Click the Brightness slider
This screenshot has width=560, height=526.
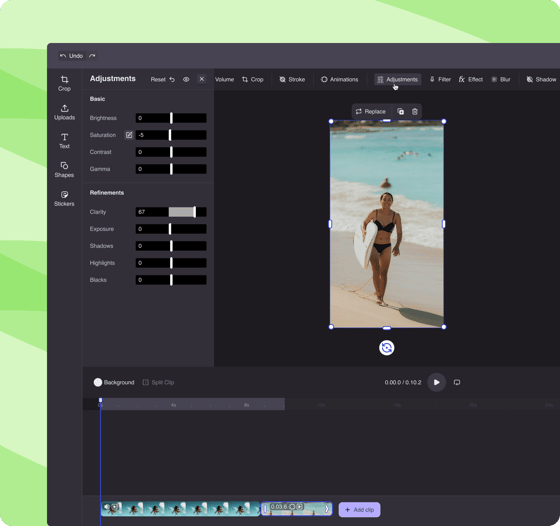click(x=171, y=118)
